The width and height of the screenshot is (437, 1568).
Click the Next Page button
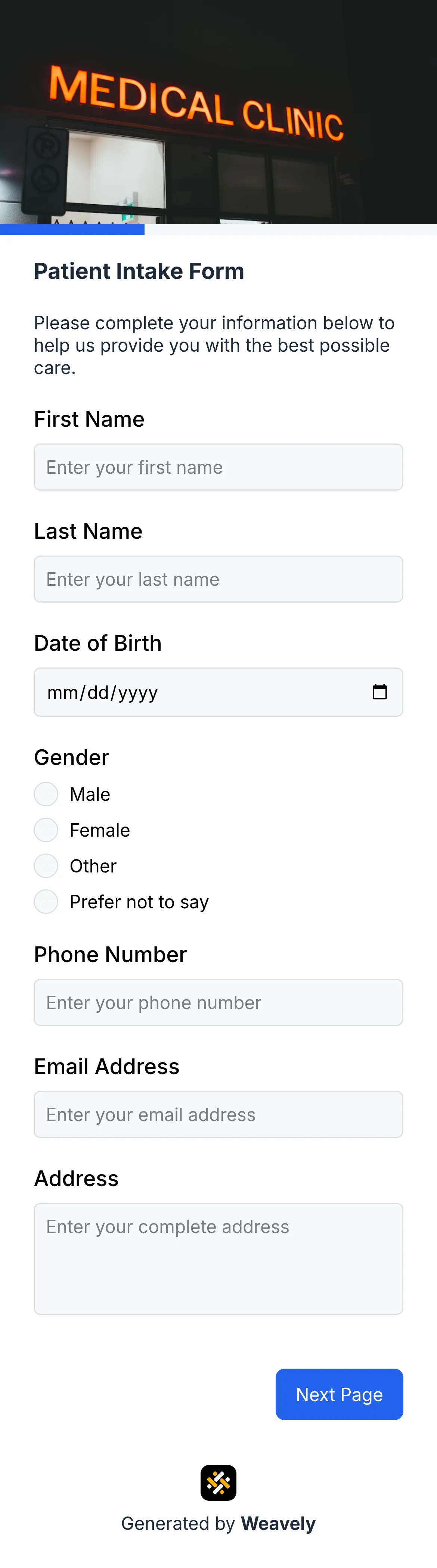339,1394
